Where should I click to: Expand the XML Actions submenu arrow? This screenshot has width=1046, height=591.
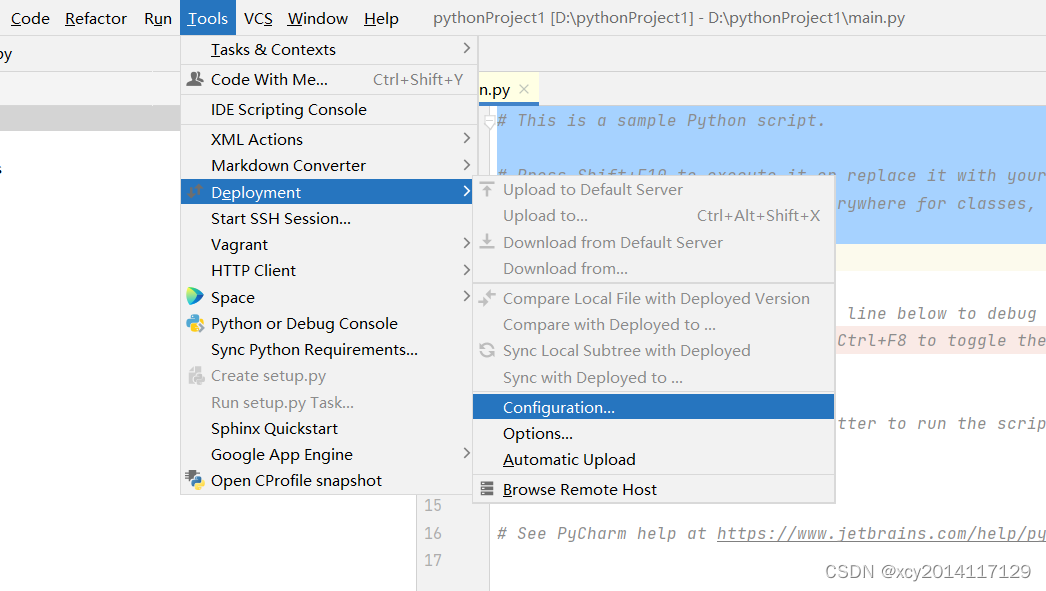[x=466, y=139]
